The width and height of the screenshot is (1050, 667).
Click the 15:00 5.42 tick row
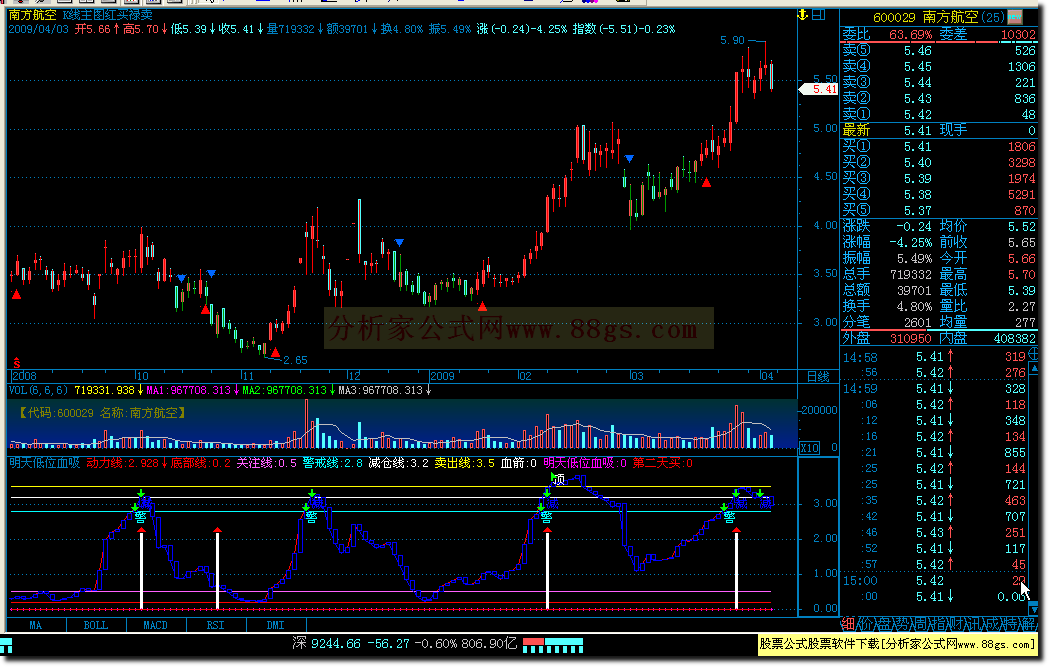click(x=934, y=581)
